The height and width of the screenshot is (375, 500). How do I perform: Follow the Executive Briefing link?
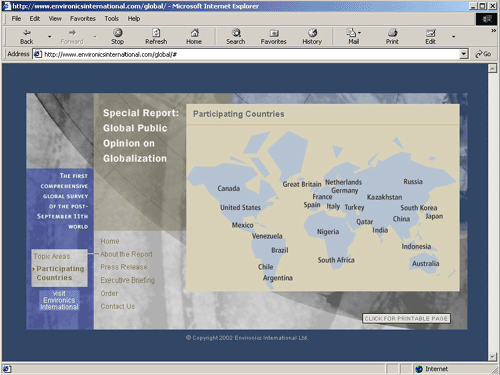tap(128, 280)
